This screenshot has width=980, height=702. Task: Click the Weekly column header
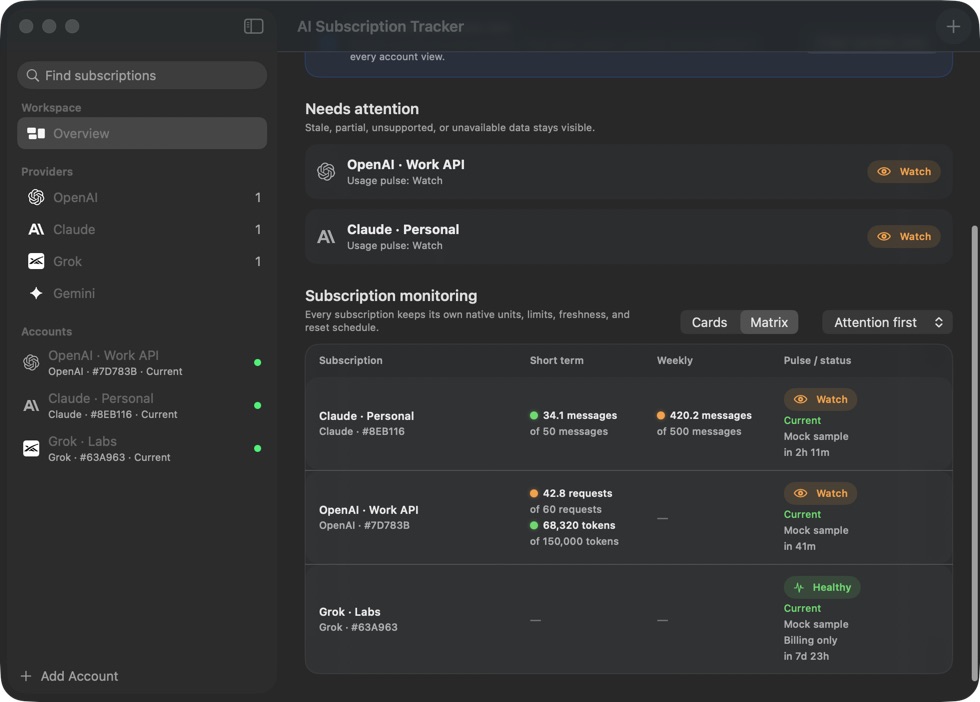point(674,361)
